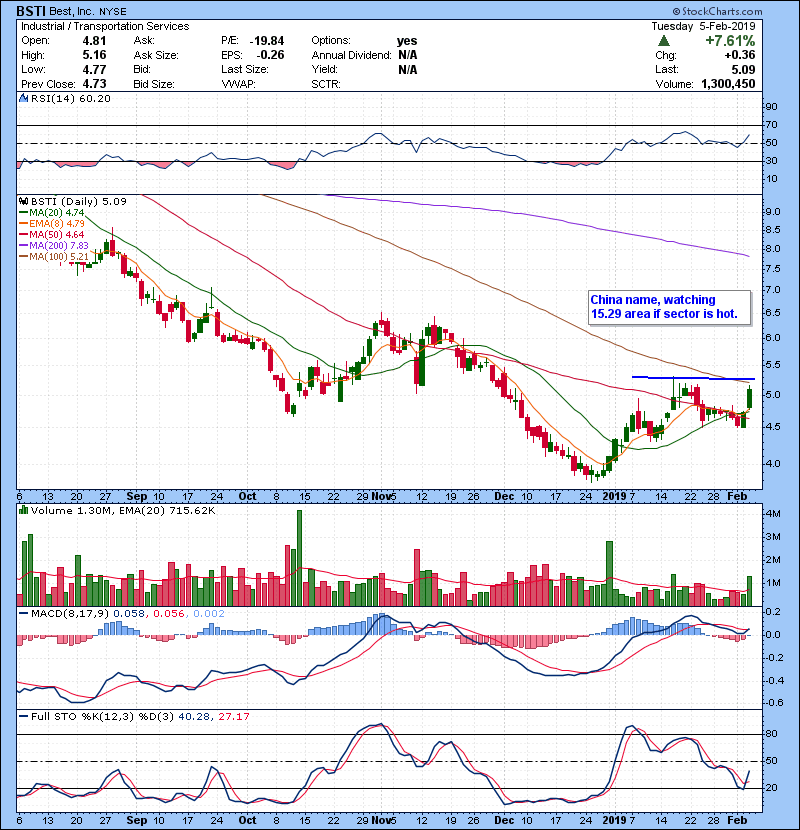Select the Low value 4.77
This screenshot has width=800, height=830.
[94, 69]
